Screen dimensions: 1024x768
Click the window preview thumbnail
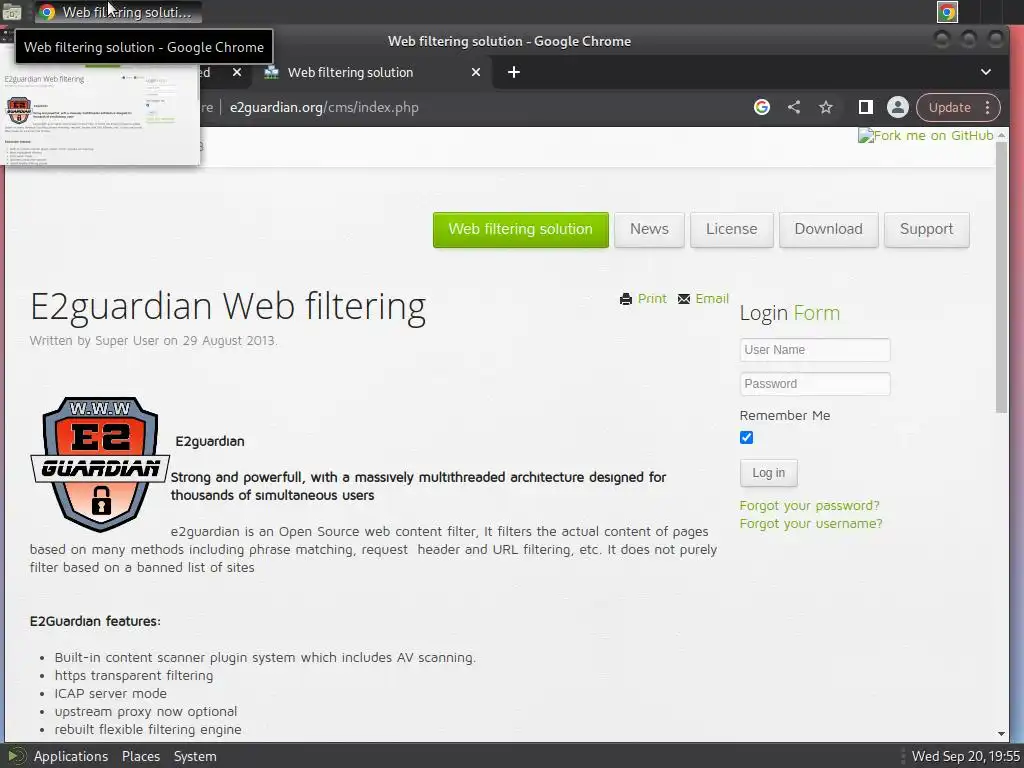point(101,114)
